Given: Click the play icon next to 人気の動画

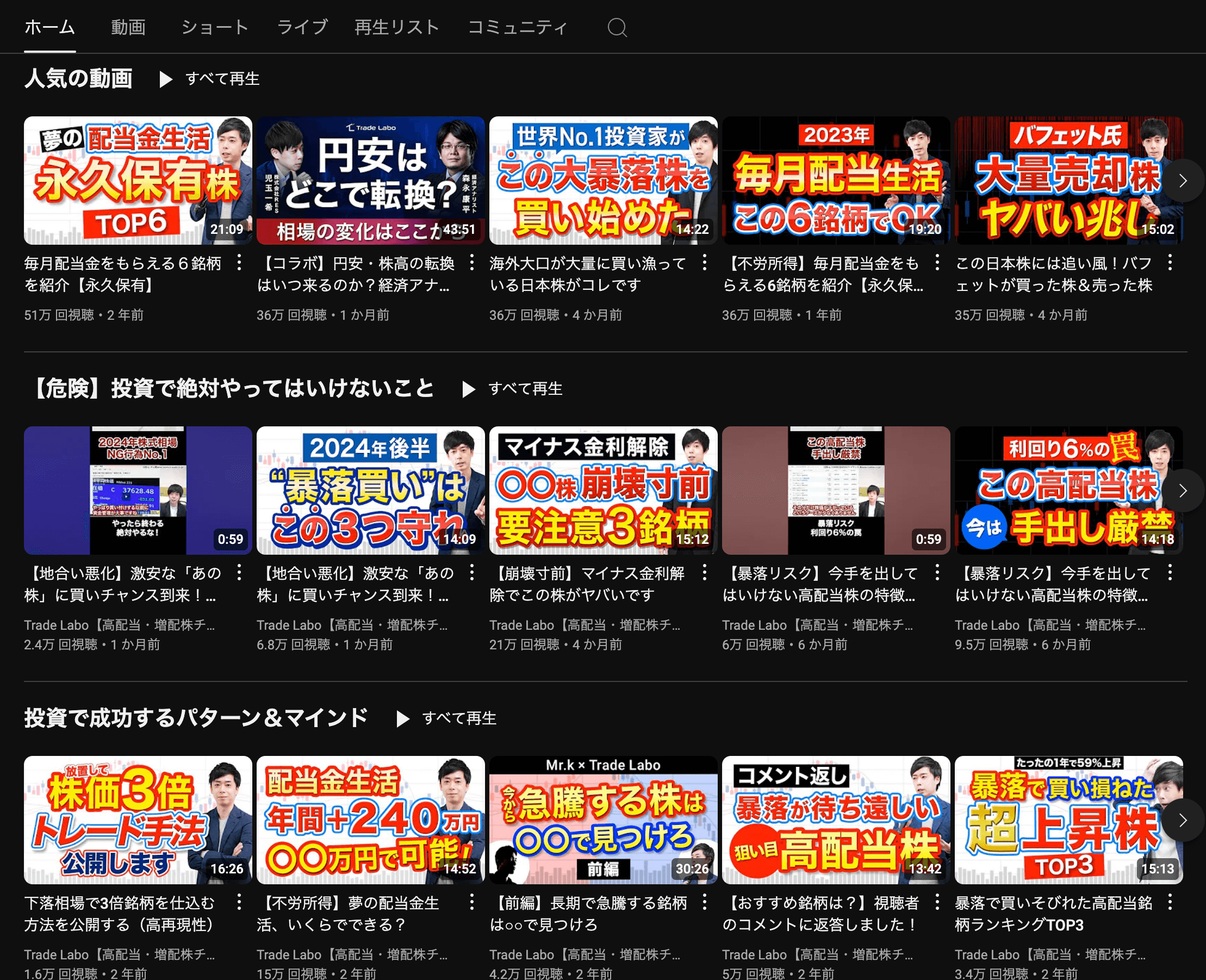Looking at the screenshot, I should coord(166,79).
